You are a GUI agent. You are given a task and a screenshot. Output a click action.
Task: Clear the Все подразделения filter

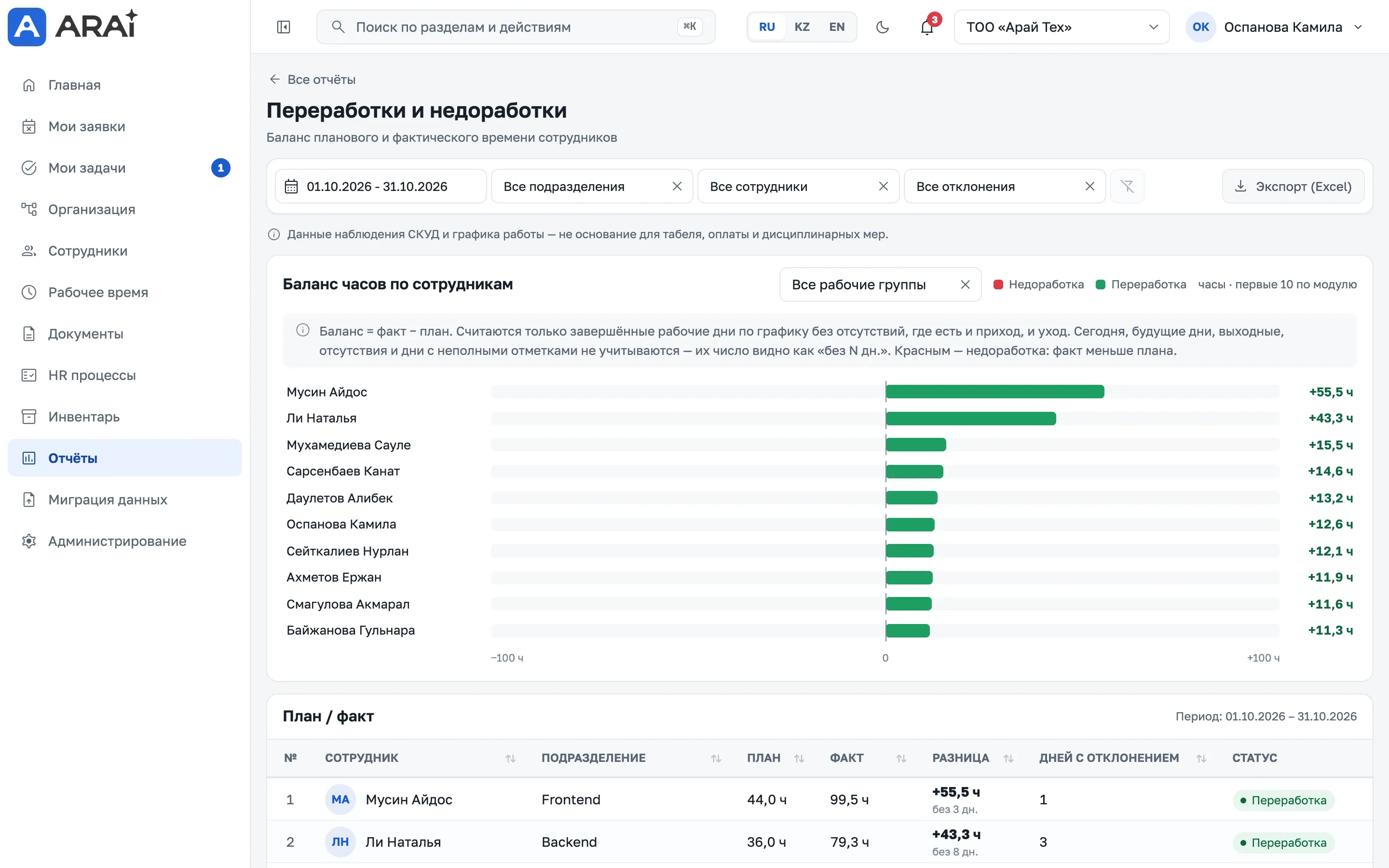(x=677, y=186)
